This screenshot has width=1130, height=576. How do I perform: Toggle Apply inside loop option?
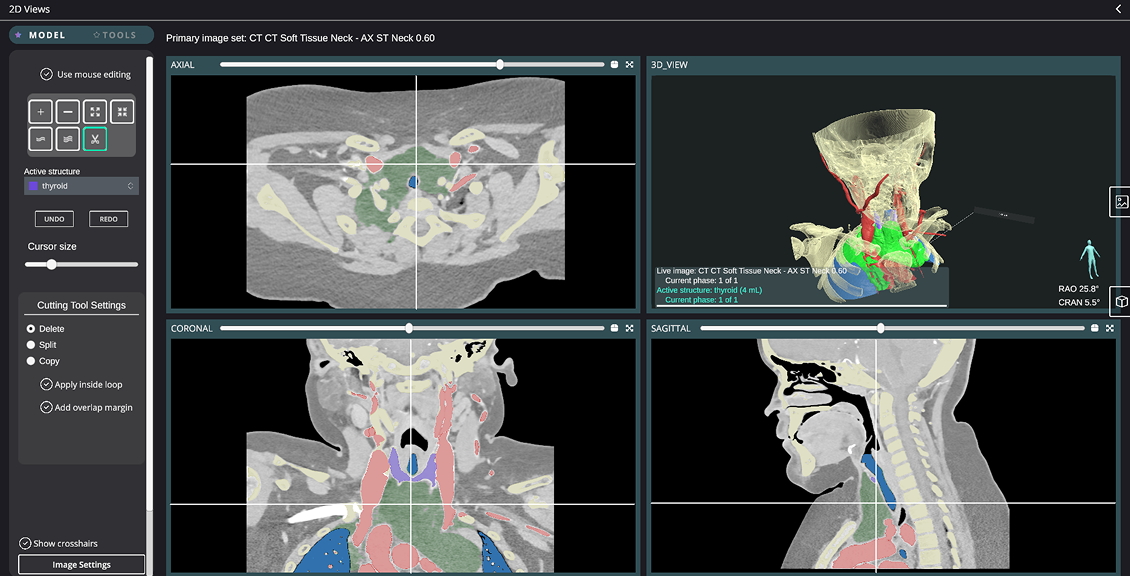pos(46,384)
